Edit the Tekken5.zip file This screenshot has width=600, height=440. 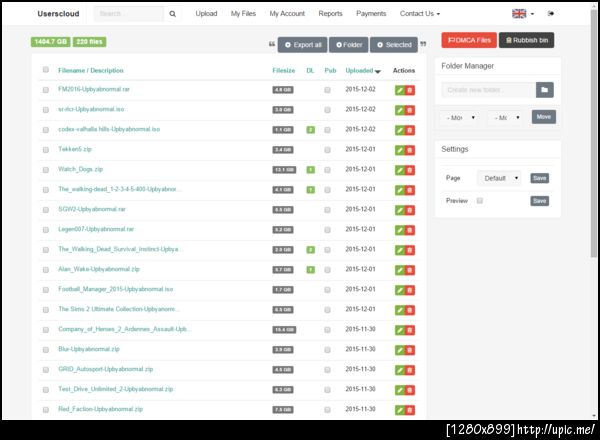(400, 150)
